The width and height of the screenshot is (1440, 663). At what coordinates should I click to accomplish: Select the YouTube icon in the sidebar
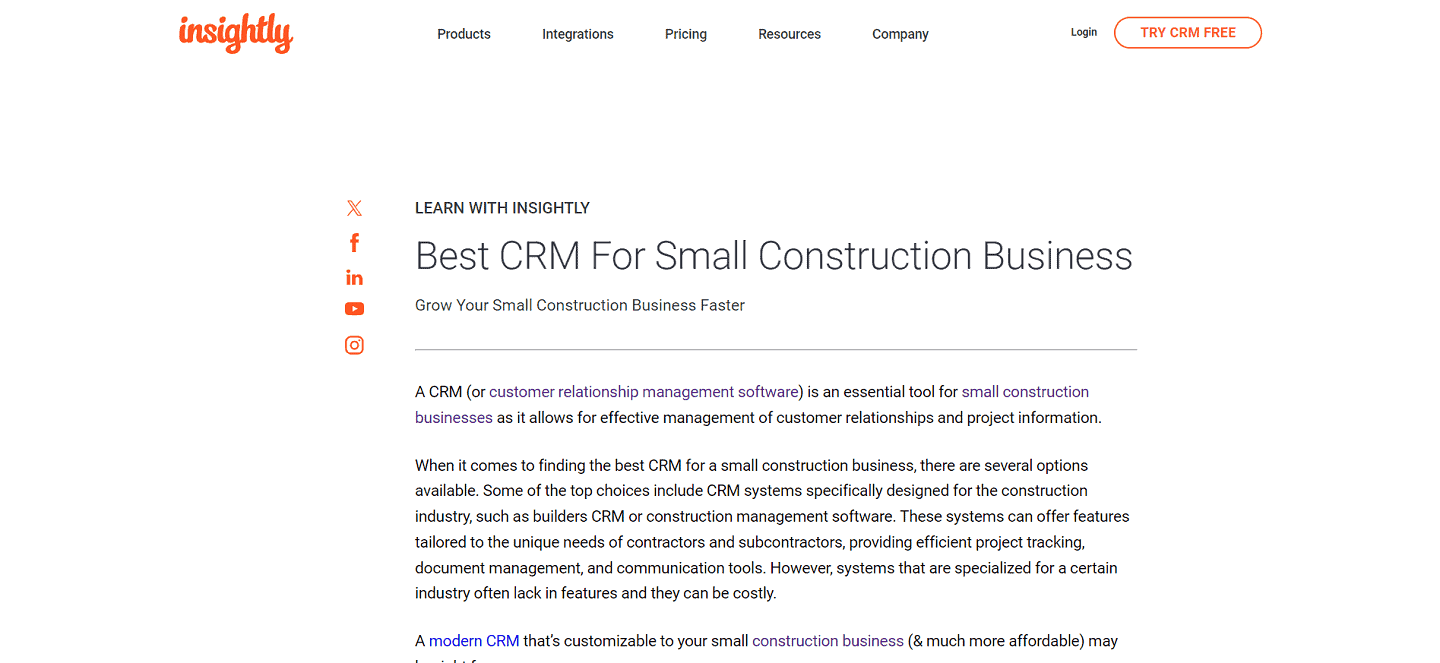click(354, 309)
